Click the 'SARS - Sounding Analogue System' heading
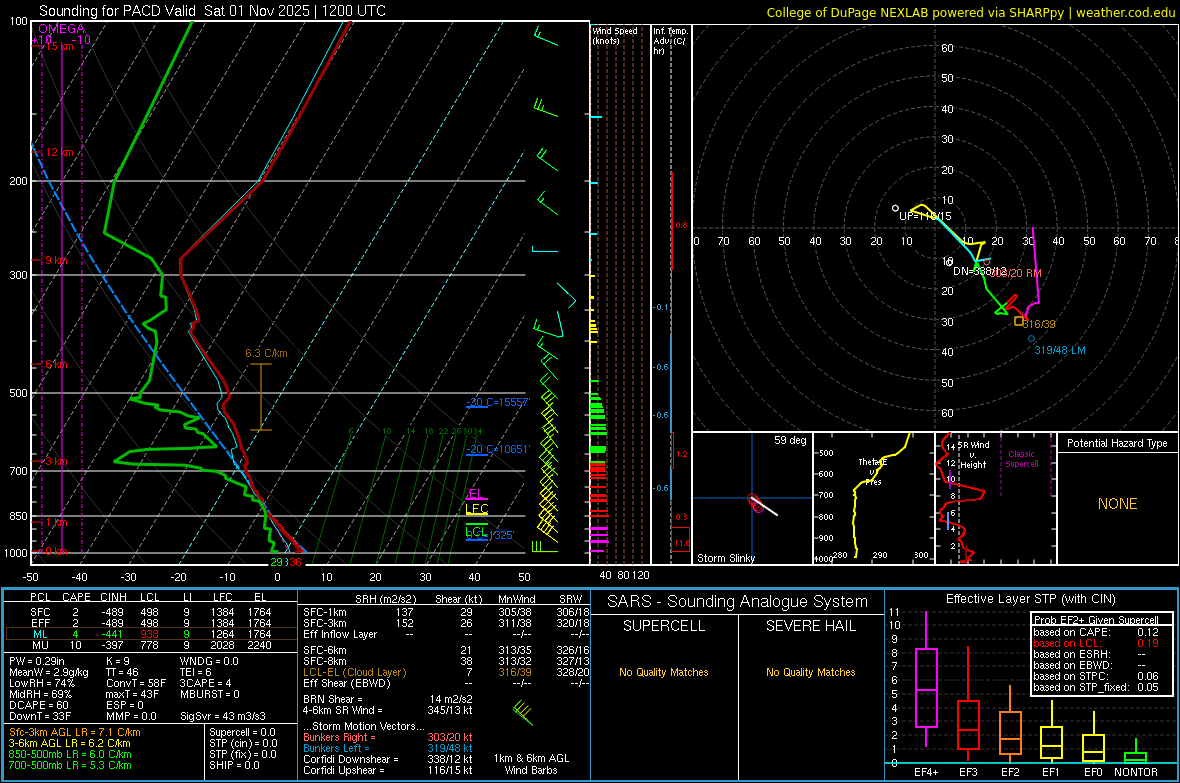Screen dimensions: 1180x783 coord(738,602)
